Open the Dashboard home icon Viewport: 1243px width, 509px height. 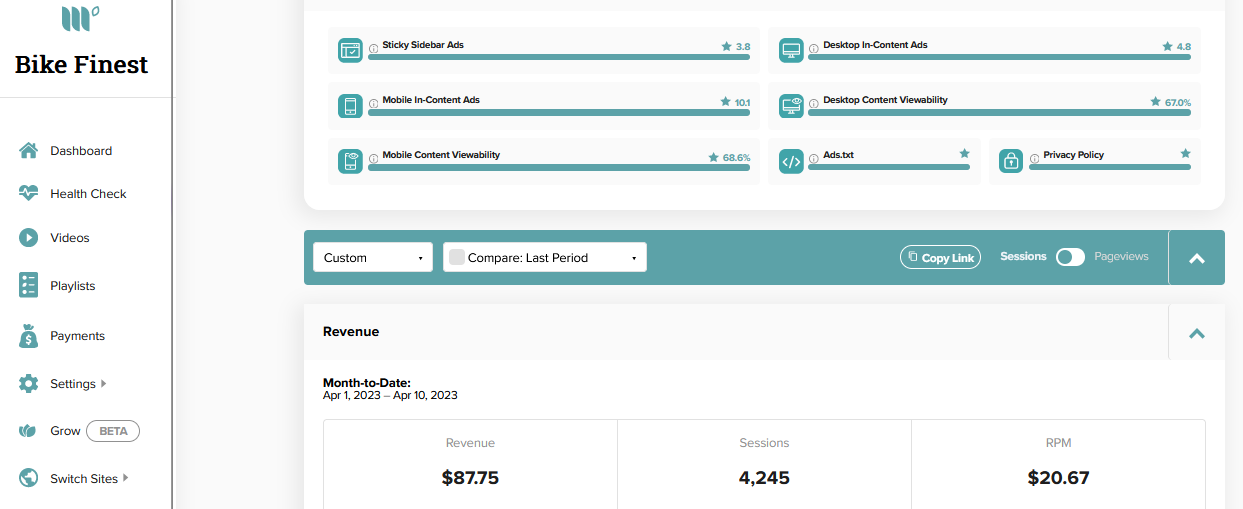coord(29,151)
